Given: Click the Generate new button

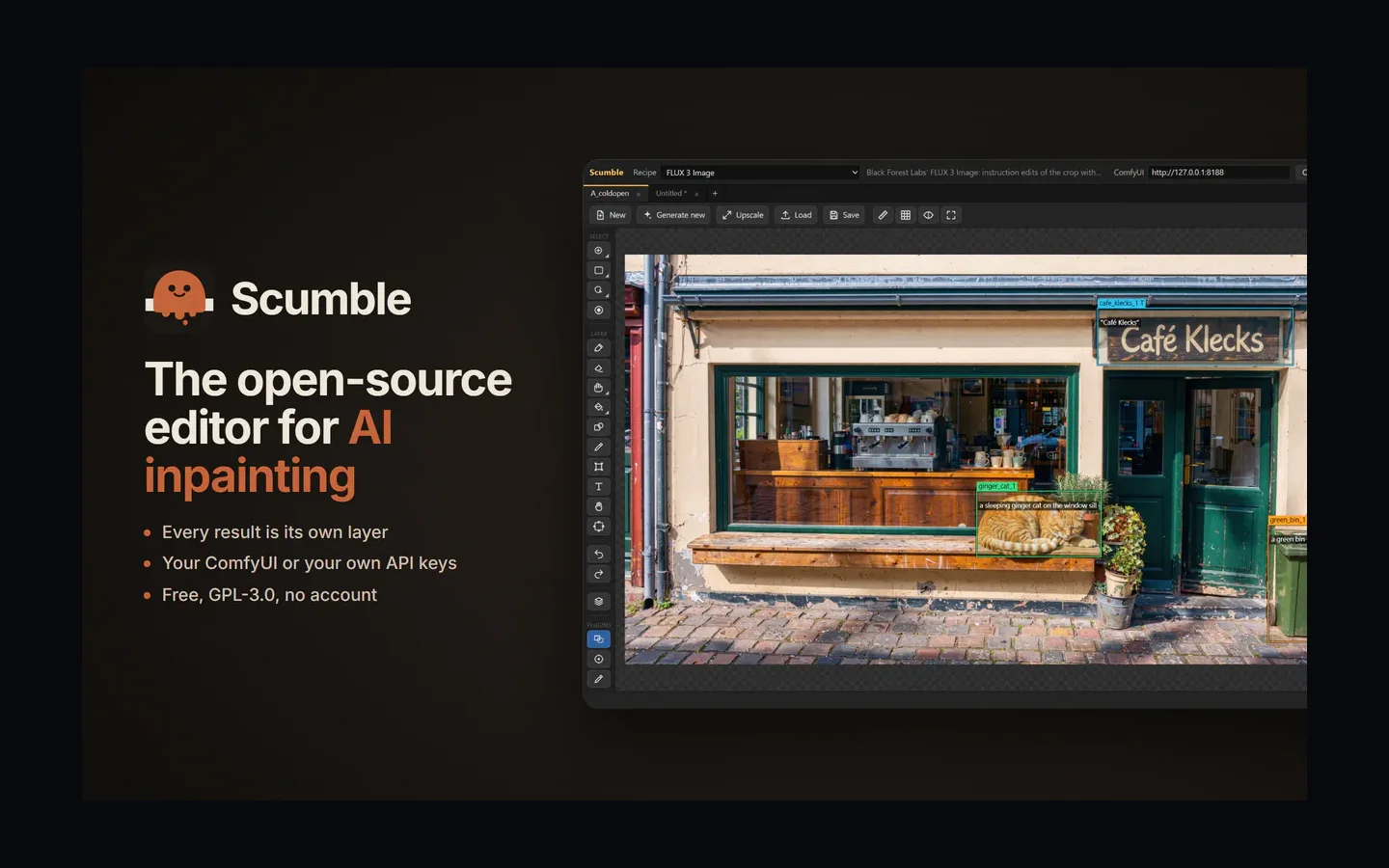Looking at the screenshot, I should point(674,215).
